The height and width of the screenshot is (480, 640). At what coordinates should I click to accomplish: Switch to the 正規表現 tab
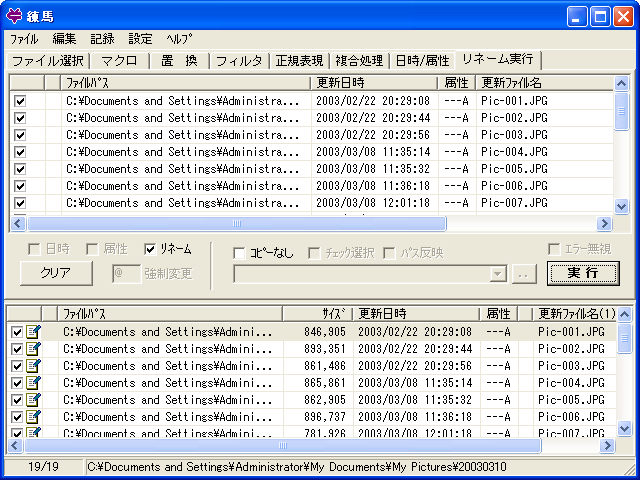pos(299,61)
